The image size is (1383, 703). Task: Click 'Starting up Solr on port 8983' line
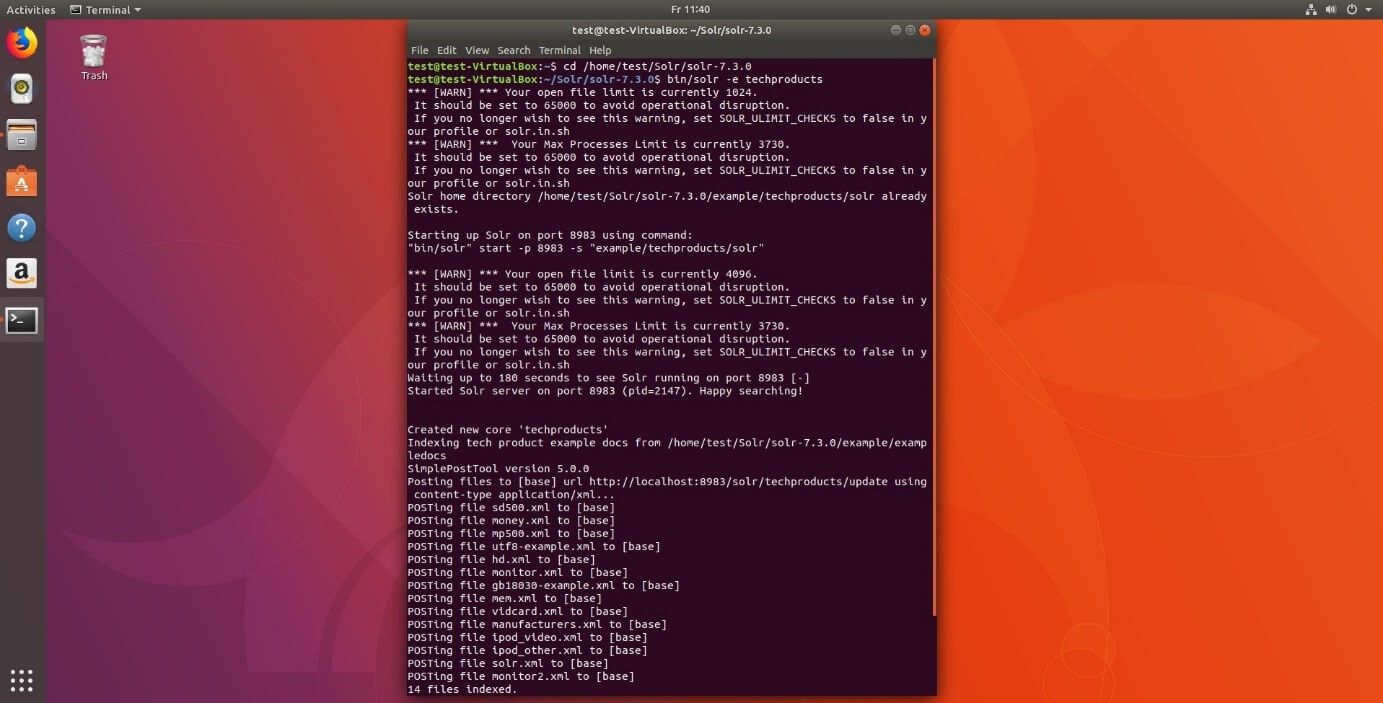[x=550, y=235]
